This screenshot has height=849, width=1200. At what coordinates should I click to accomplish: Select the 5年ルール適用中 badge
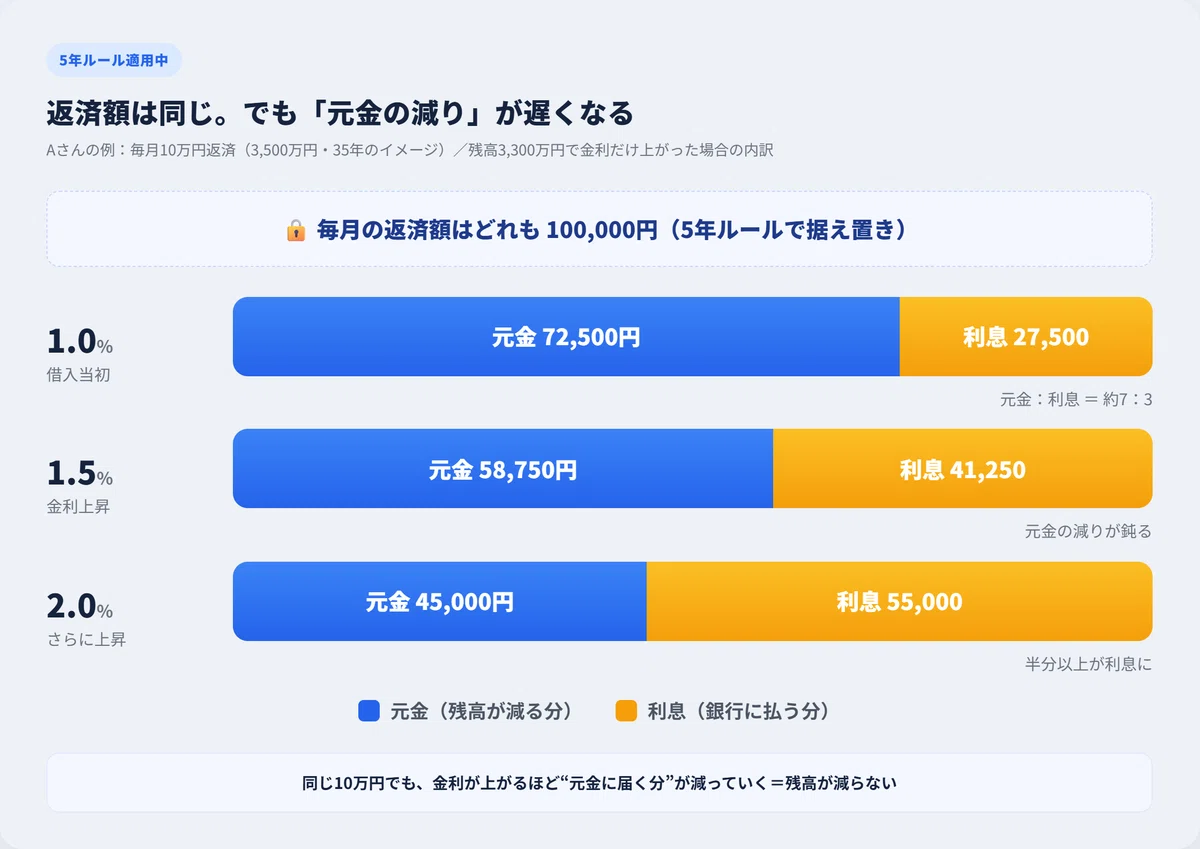tap(114, 60)
